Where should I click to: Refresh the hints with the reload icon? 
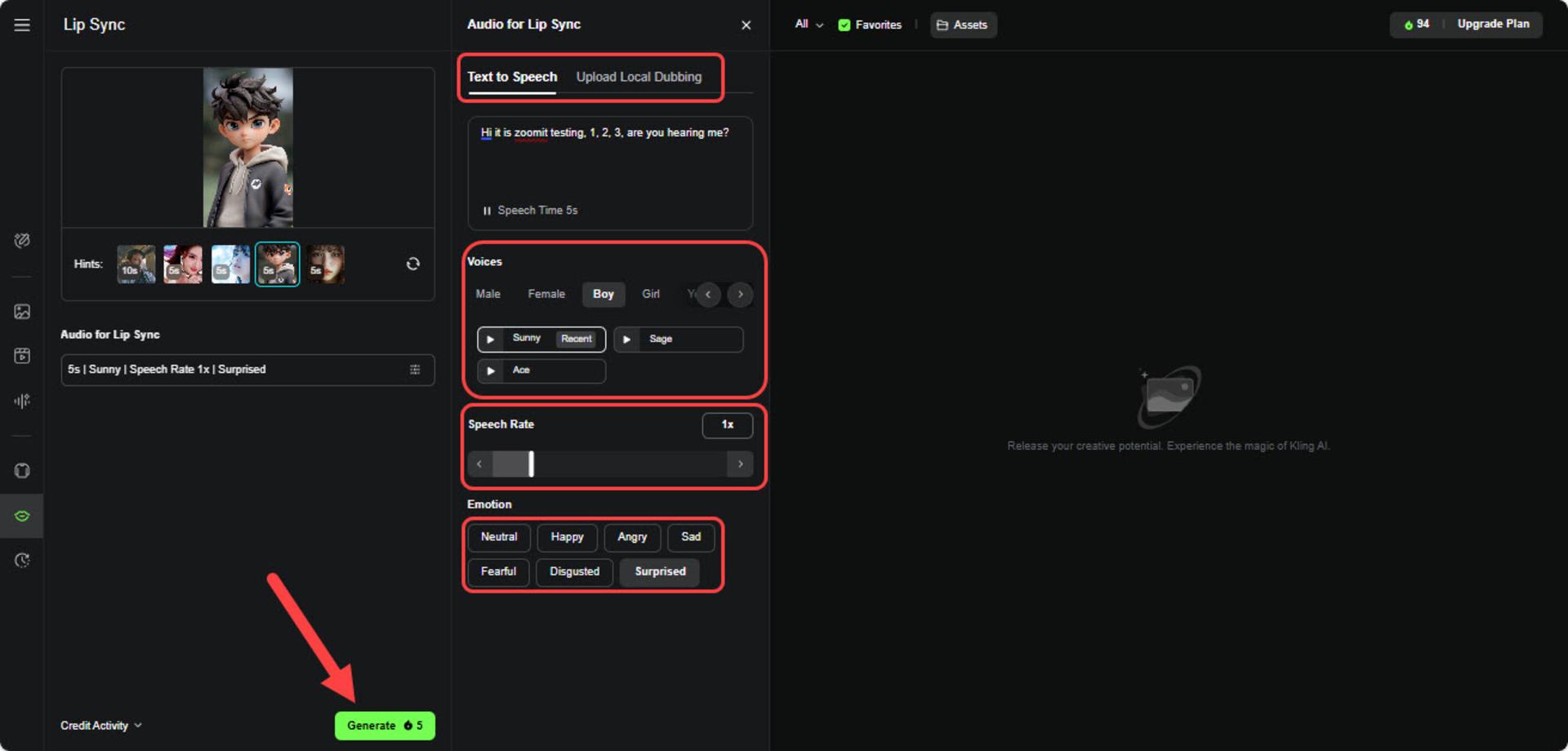(x=413, y=264)
